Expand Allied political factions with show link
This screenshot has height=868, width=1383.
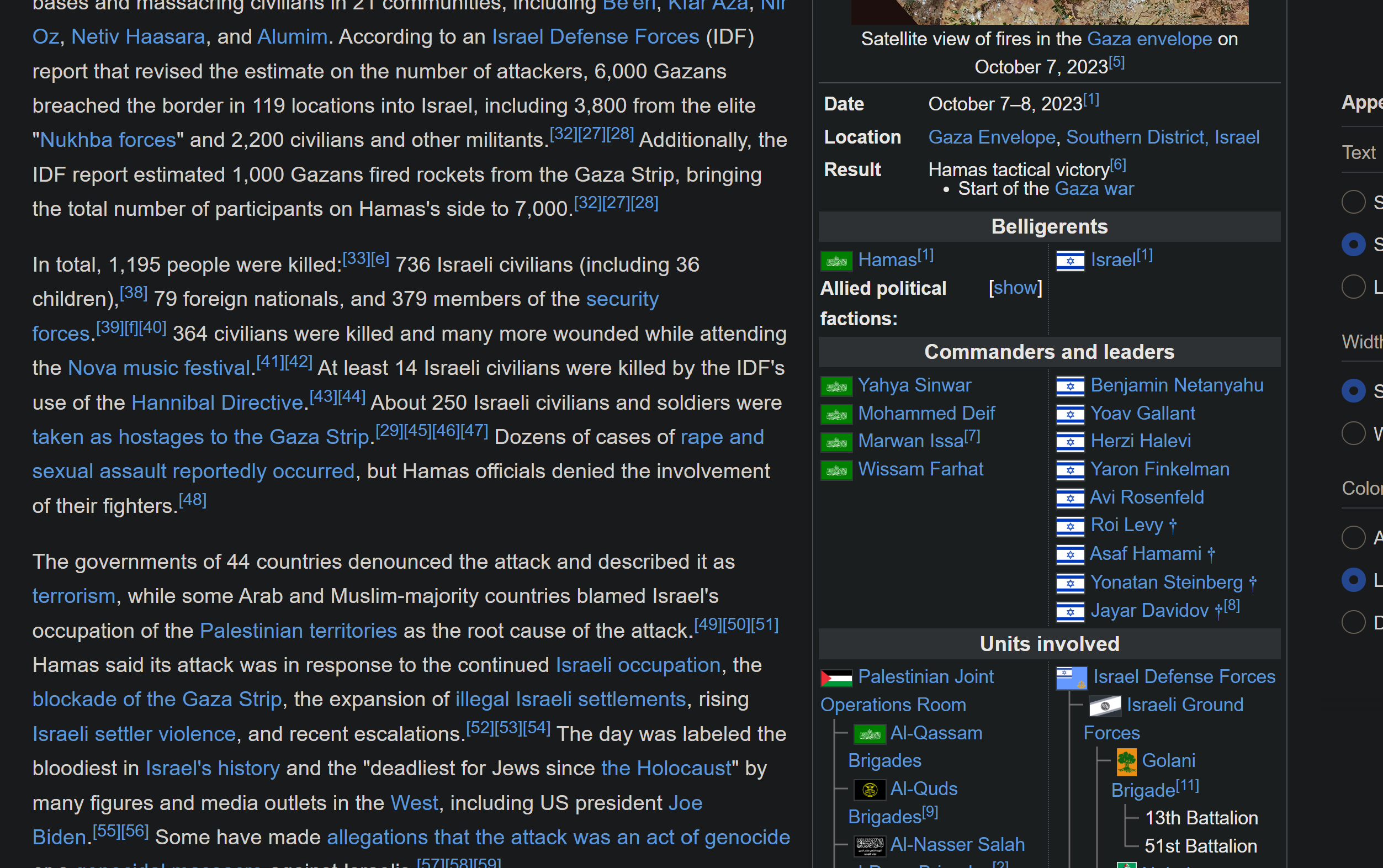pyautogui.click(x=1015, y=288)
